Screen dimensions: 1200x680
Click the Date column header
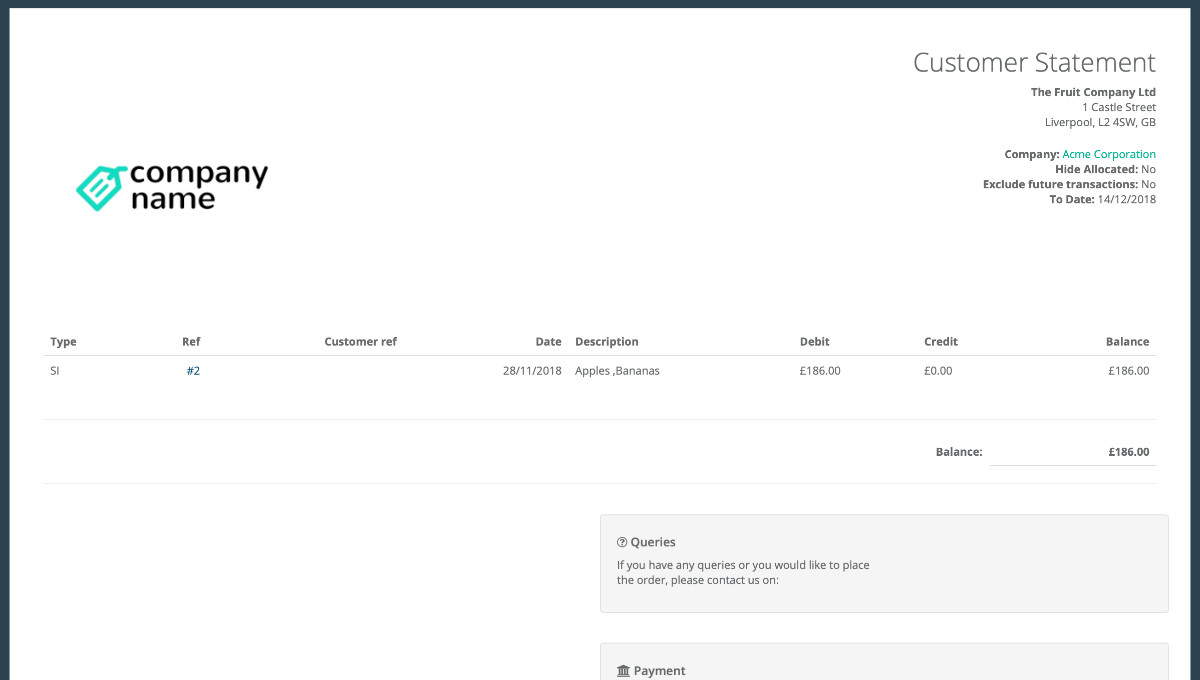(548, 341)
